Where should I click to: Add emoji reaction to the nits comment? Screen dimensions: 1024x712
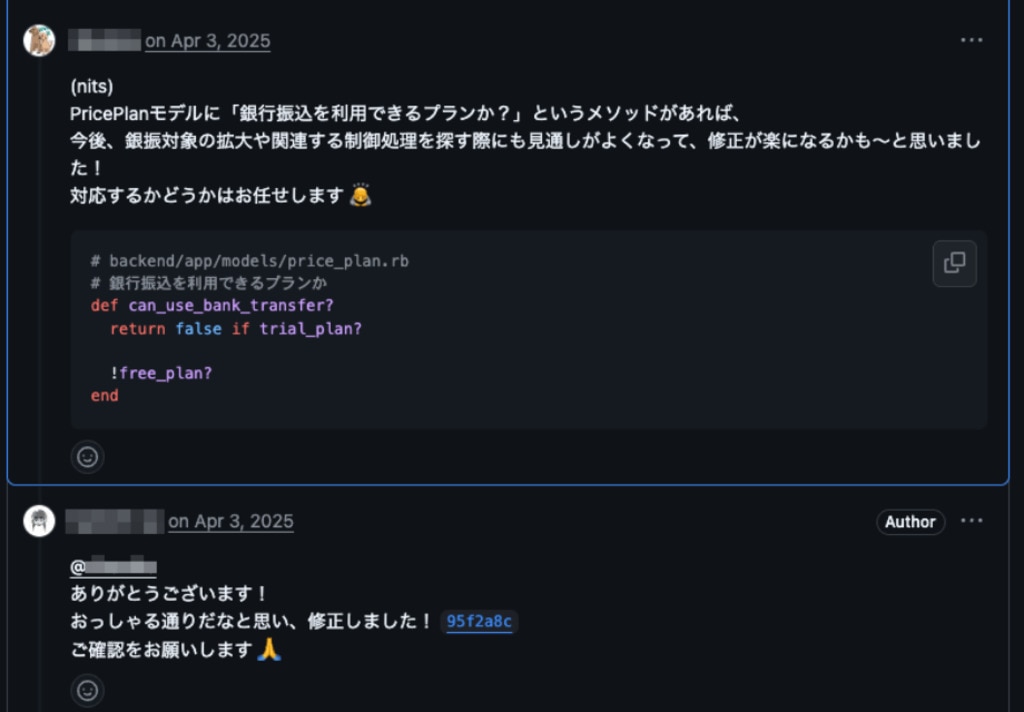88,457
